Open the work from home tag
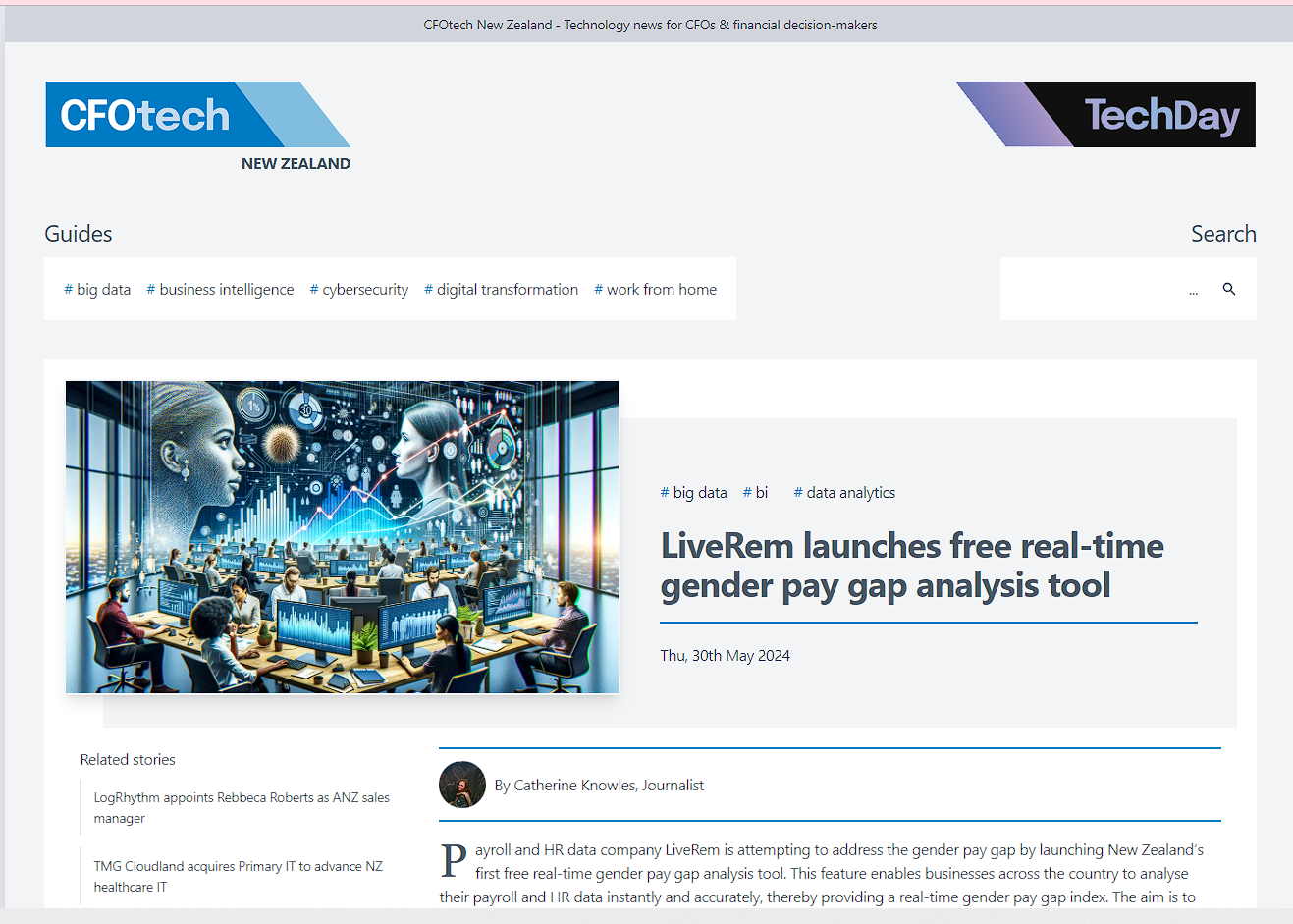The image size is (1293, 924). point(655,289)
